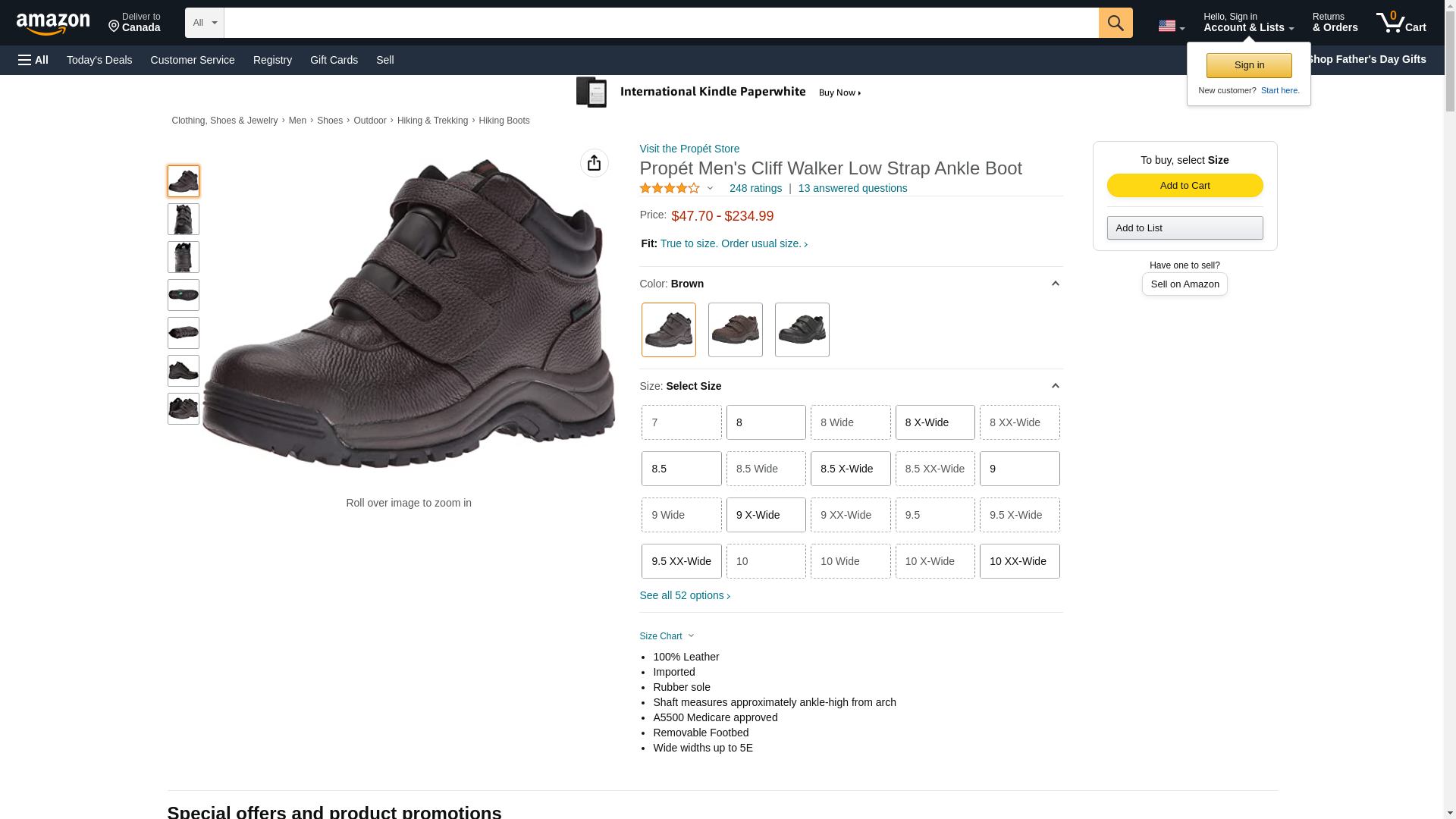
Task: Open See all 52 options link
Action: 685,595
